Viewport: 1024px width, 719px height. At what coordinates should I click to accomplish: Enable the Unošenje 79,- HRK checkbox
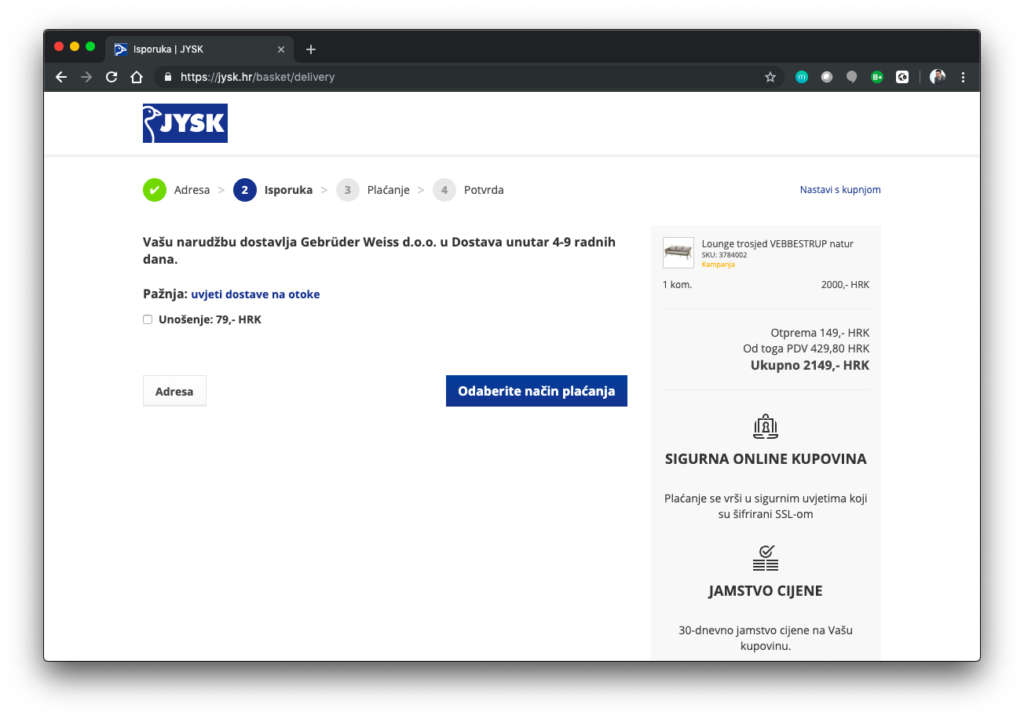click(148, 320)
